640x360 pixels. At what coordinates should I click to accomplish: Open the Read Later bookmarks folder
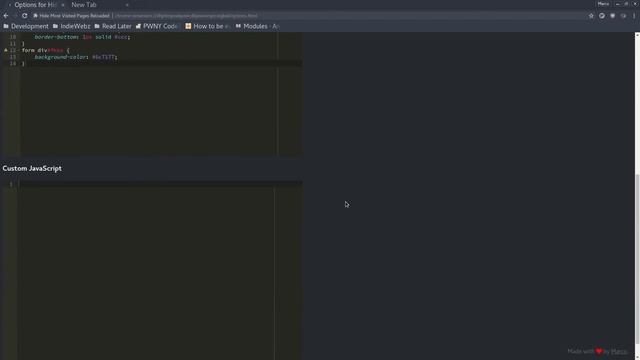(x=113, y=26)
